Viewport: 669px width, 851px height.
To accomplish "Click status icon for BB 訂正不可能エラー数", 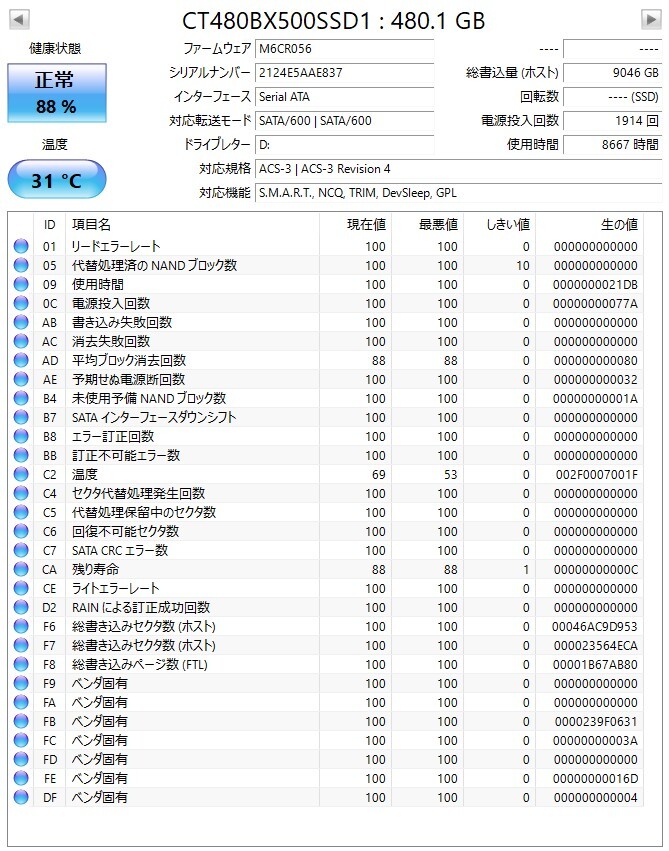I will (x=21, y=455).
